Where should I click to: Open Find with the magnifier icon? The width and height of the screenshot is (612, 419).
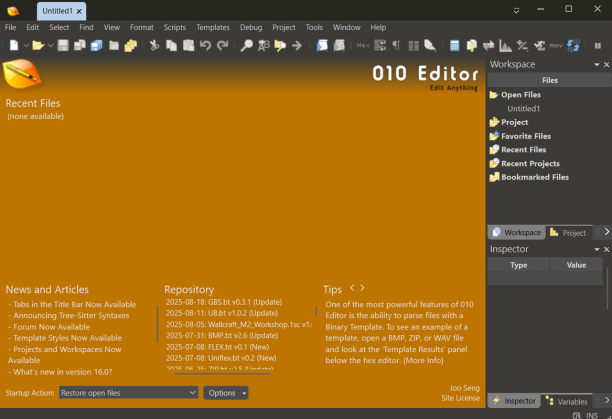246,46
